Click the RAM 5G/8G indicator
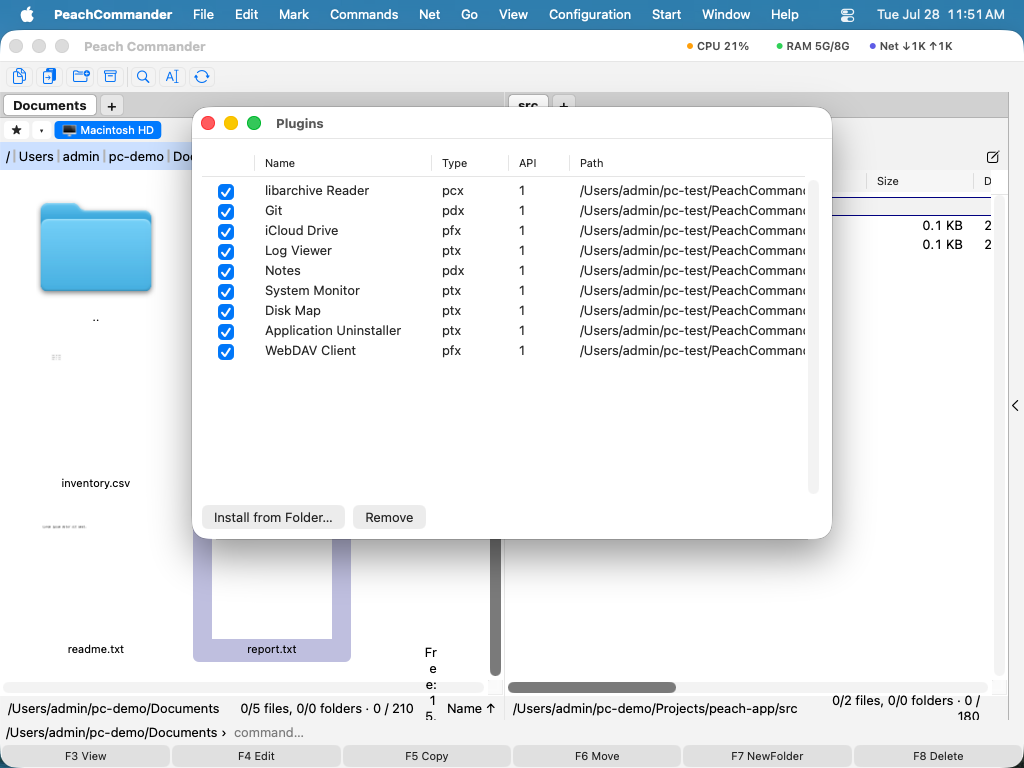 [x=812, y=46]
